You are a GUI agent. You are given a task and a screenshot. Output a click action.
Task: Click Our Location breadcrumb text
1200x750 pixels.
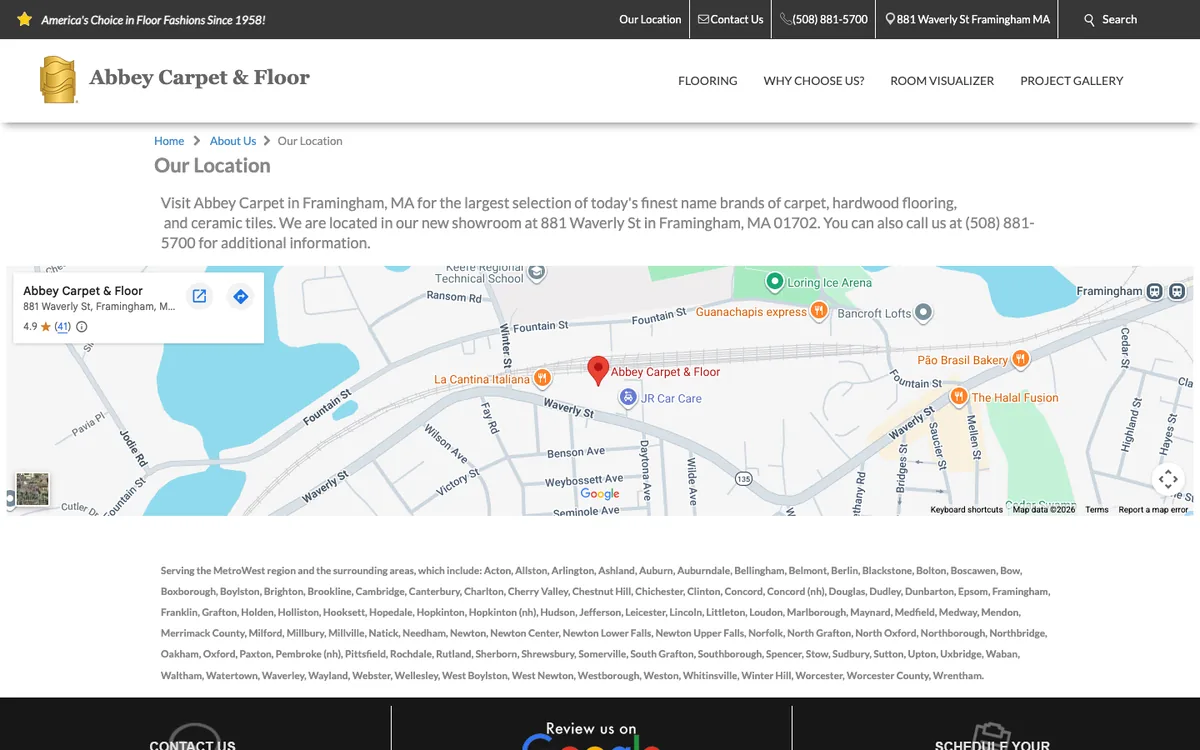[x=310, y=141]
